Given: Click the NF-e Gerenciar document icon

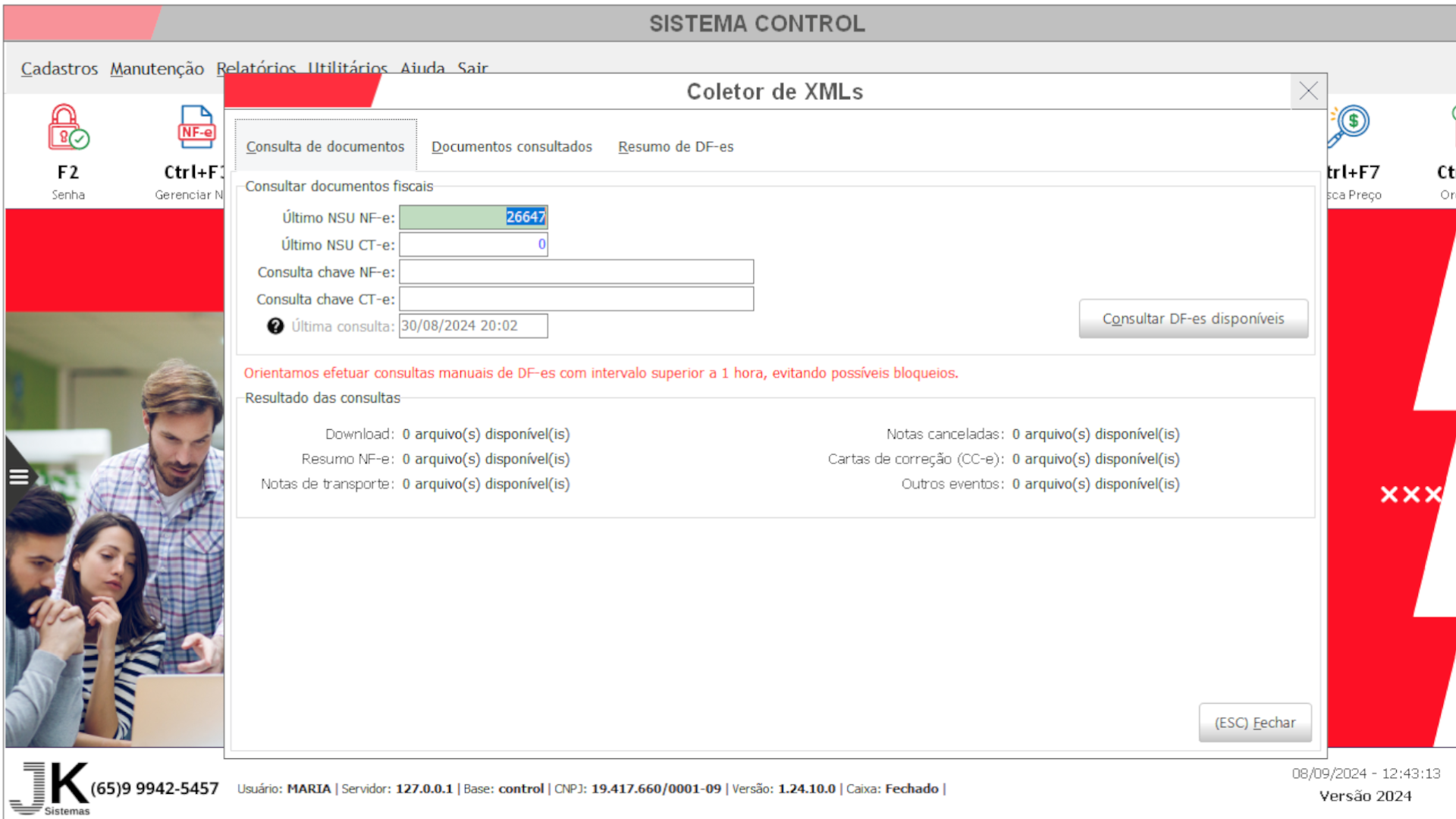Looking at the screenshot, I should pyautogui.click(x=196, y=128).
